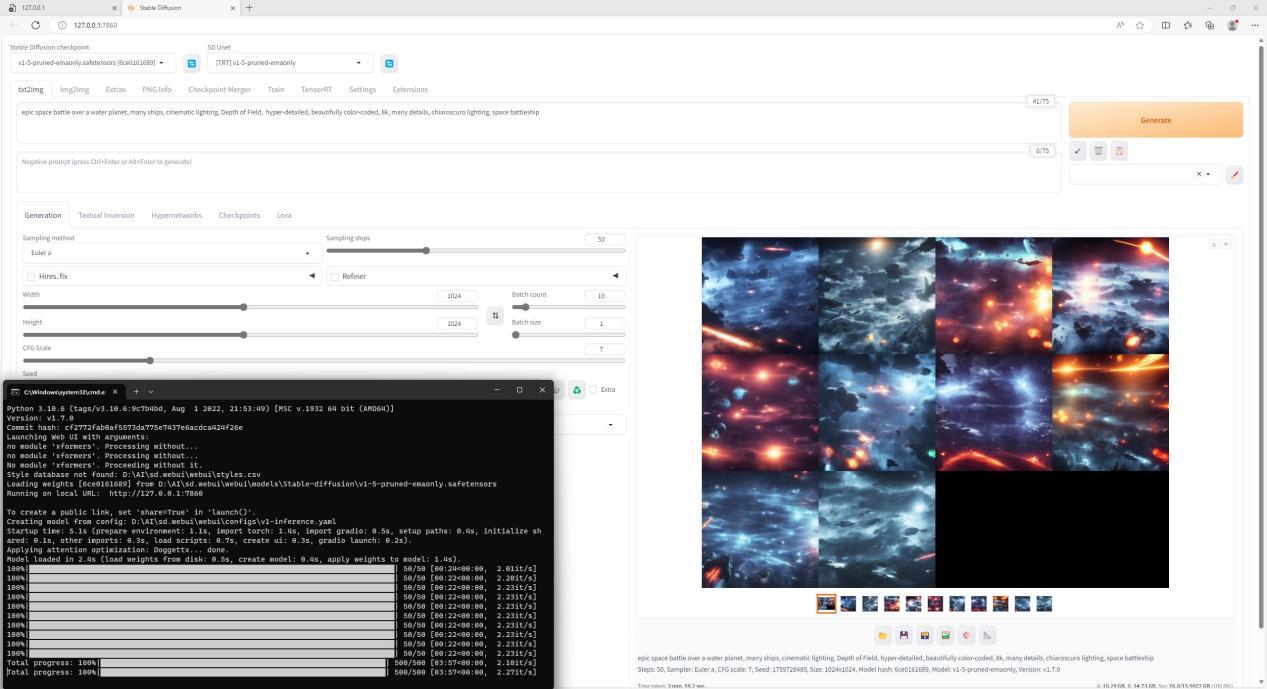The height and width of the screenshot is (689, 1267).
Task: Open the Stable Diffusion checkpoint dropdown
Action: point(95,63)
